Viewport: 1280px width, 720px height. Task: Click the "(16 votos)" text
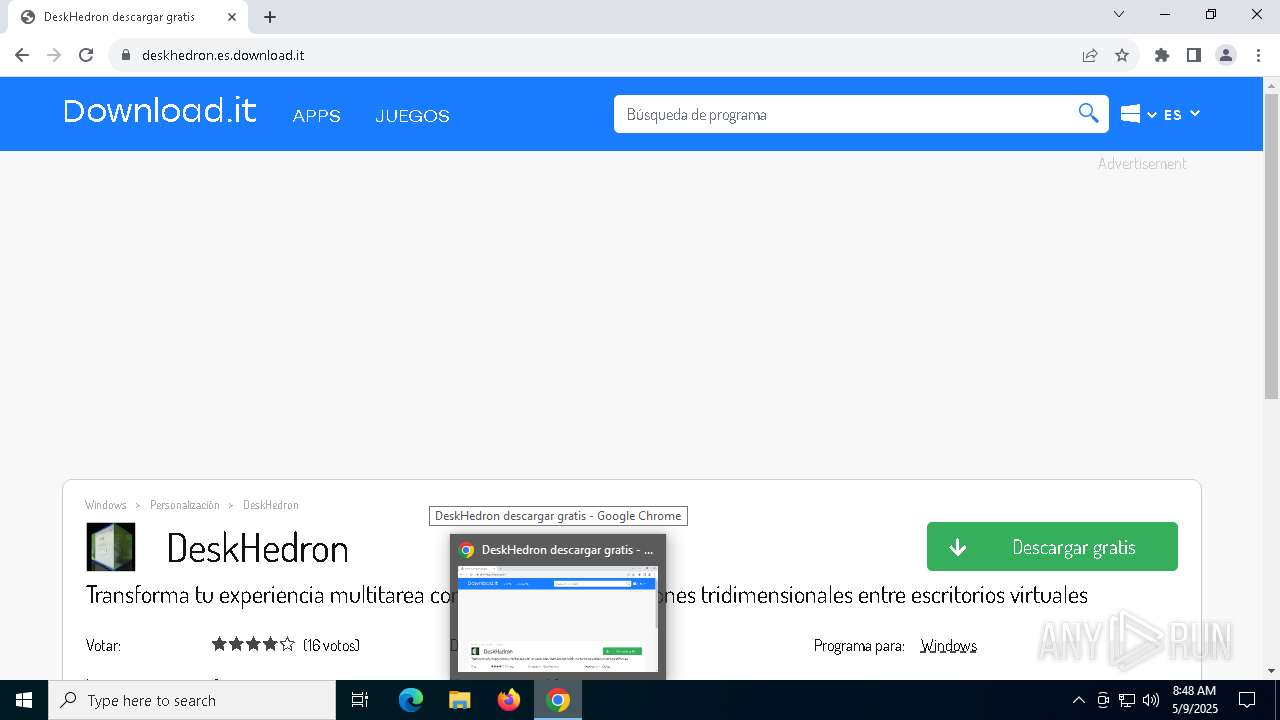pos(331,646)
